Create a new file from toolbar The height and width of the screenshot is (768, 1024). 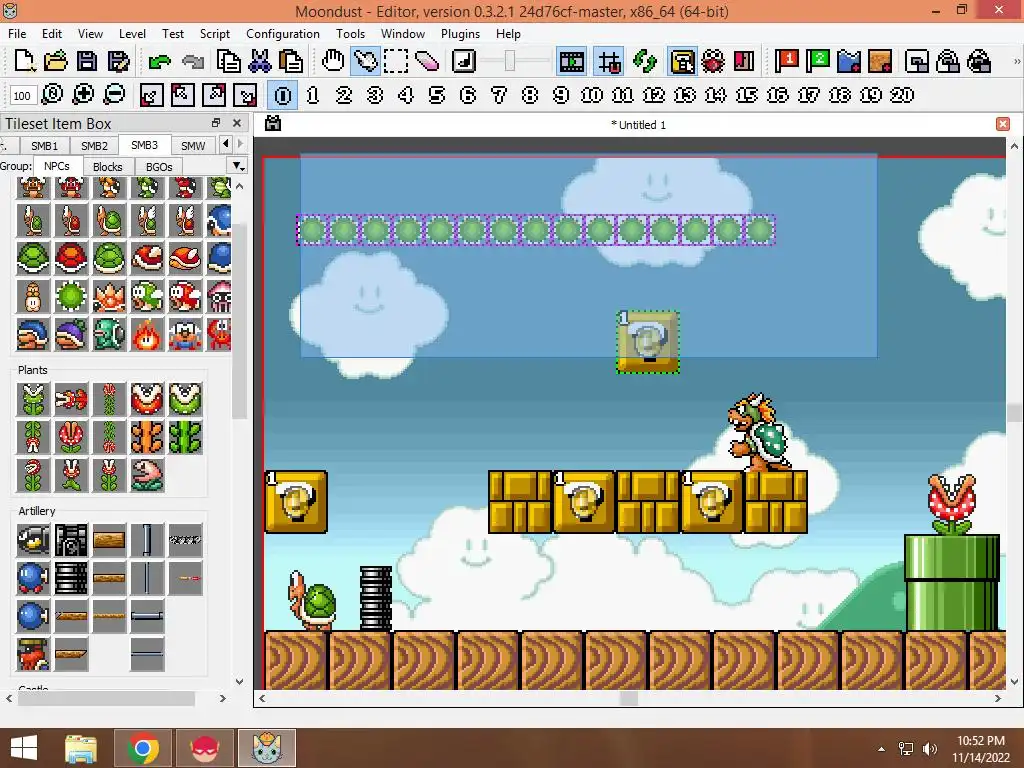click(x=25, y=61)
